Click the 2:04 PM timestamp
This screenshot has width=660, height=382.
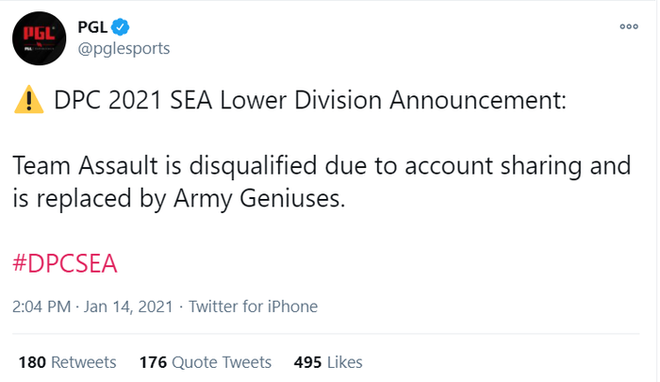pyautogui.click(x=41, y=307)
